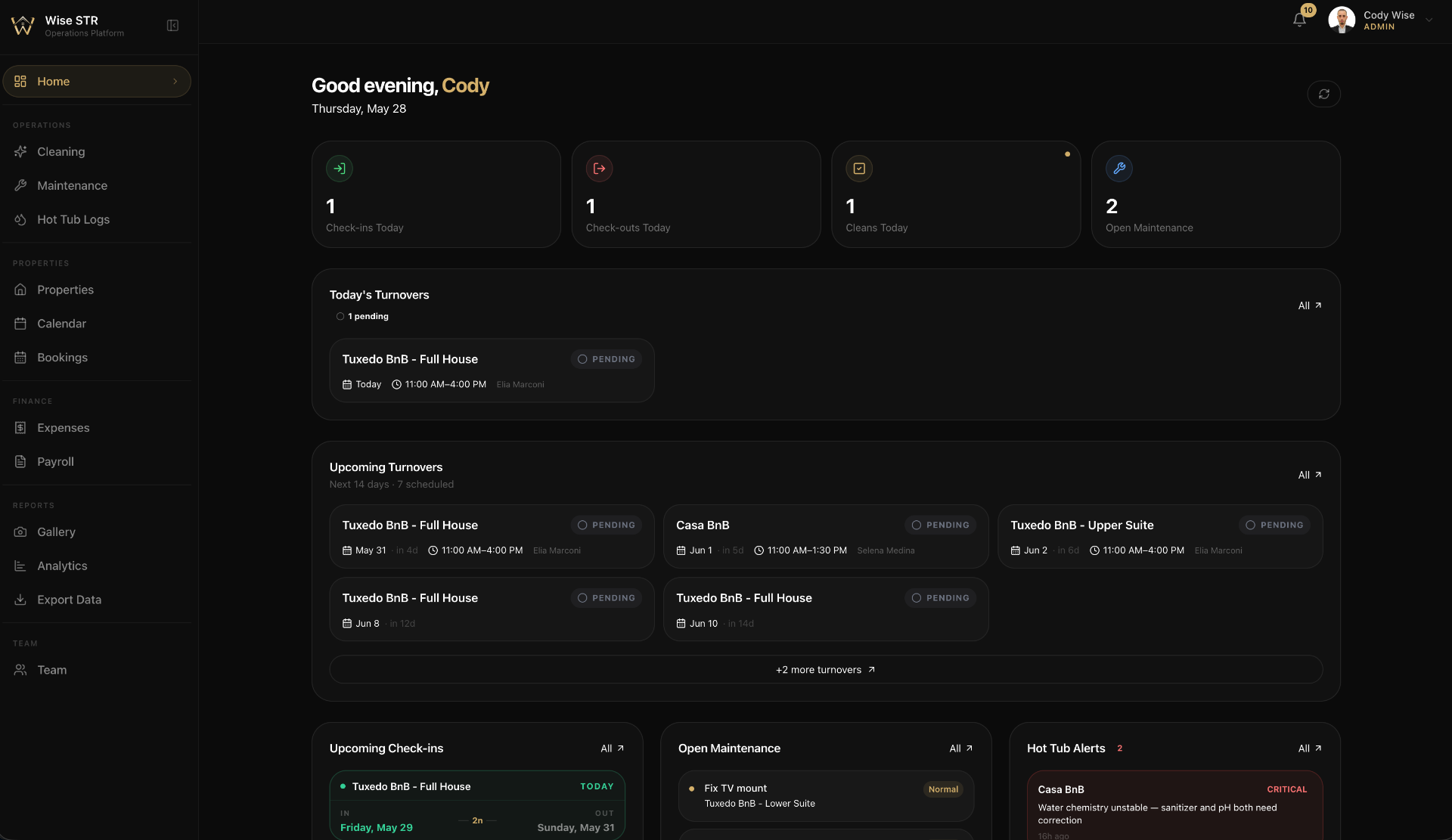1452x840 pixels.
Task: Click the Payroll document icon
Action: pos(20,462)
